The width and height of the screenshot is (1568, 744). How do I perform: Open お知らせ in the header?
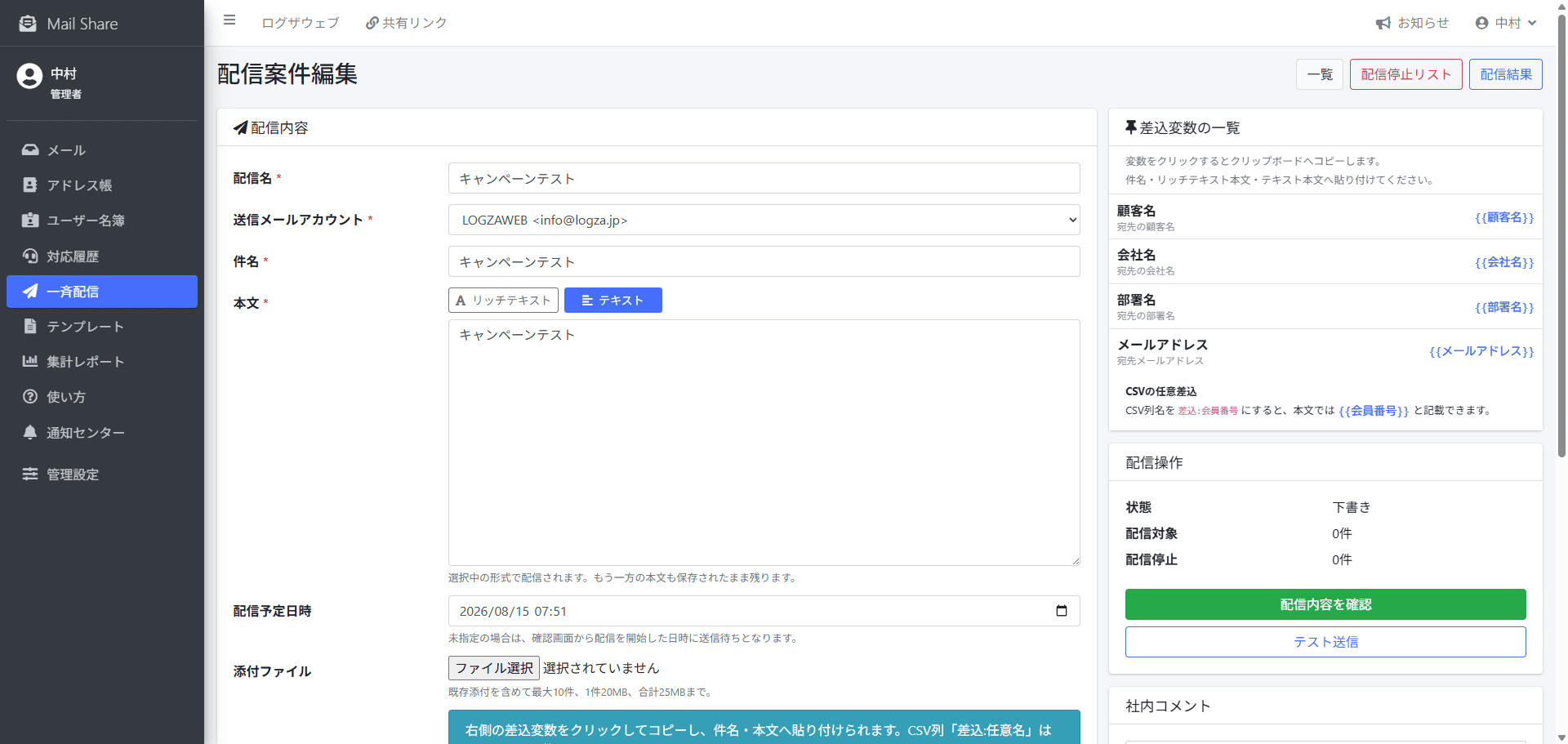pos(1413,23)
